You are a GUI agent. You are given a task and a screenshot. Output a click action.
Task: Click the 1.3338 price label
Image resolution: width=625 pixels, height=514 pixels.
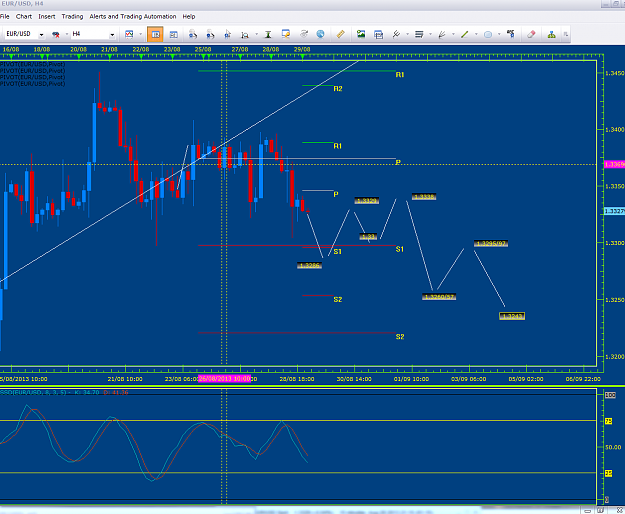coord(424,196)
